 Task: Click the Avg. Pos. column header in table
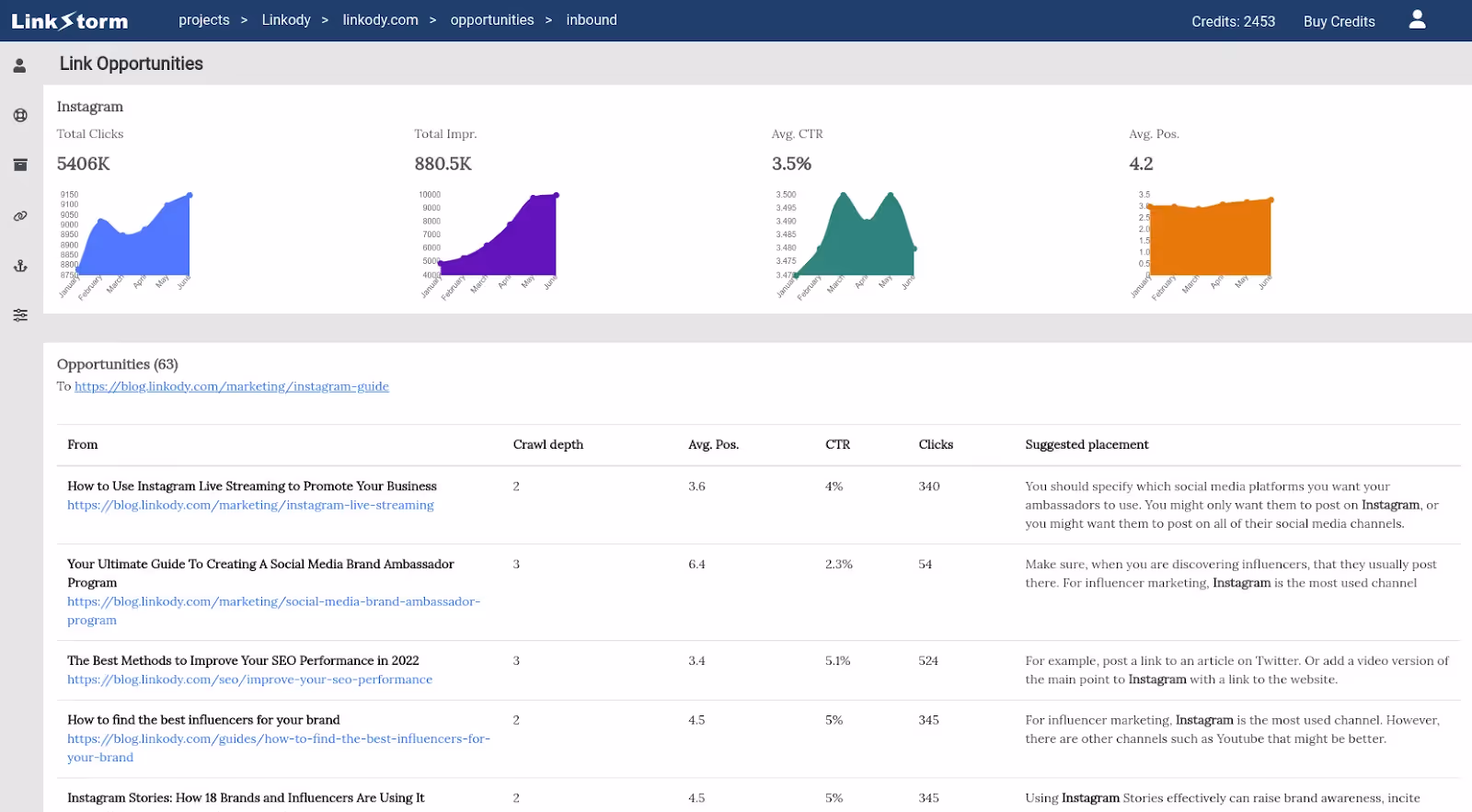coord(714,444)
